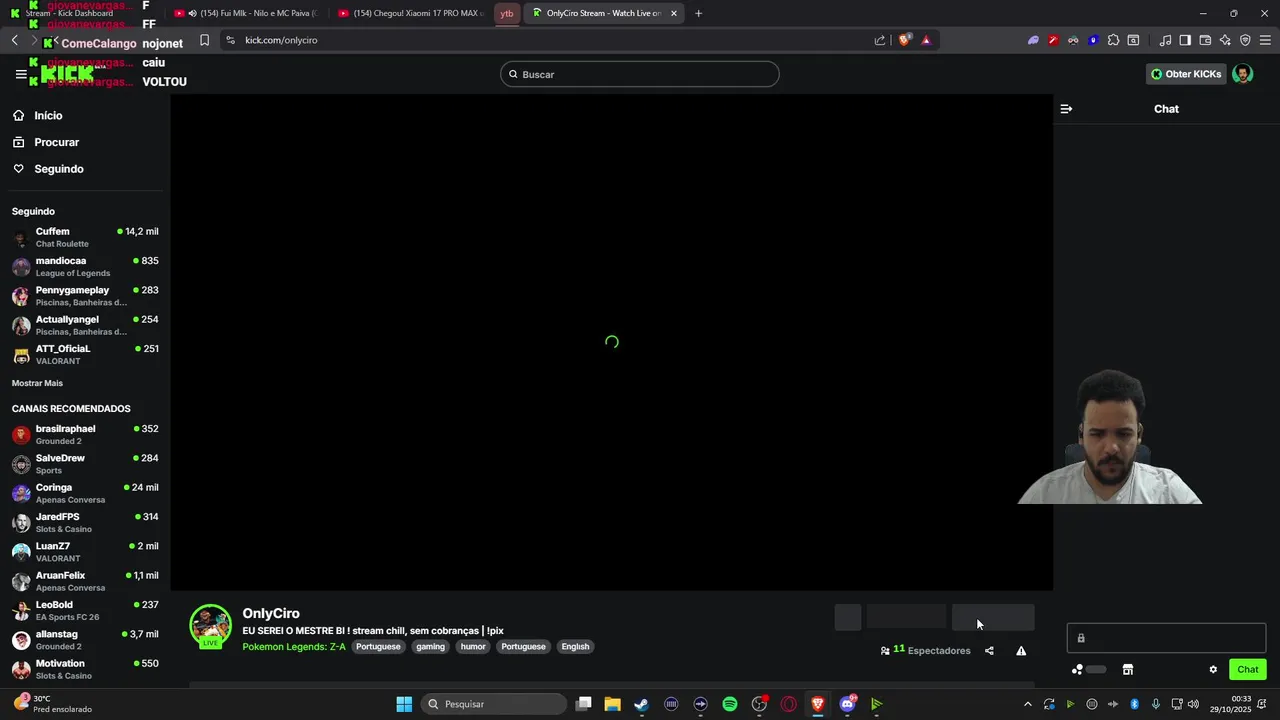
Task: Click Pokemon Legends: Z-A category link
Action: (294, 647)
